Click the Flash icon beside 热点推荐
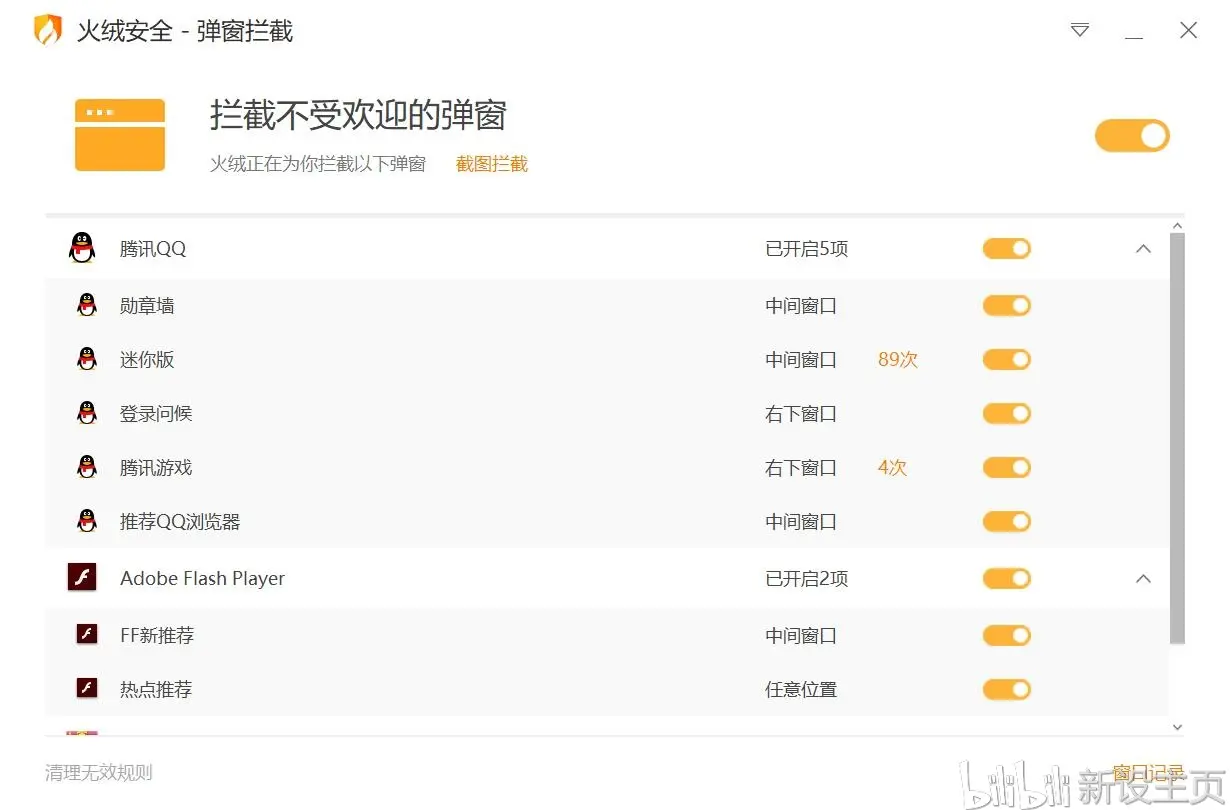The image size is (1230, 810). (x=87, y=688)
